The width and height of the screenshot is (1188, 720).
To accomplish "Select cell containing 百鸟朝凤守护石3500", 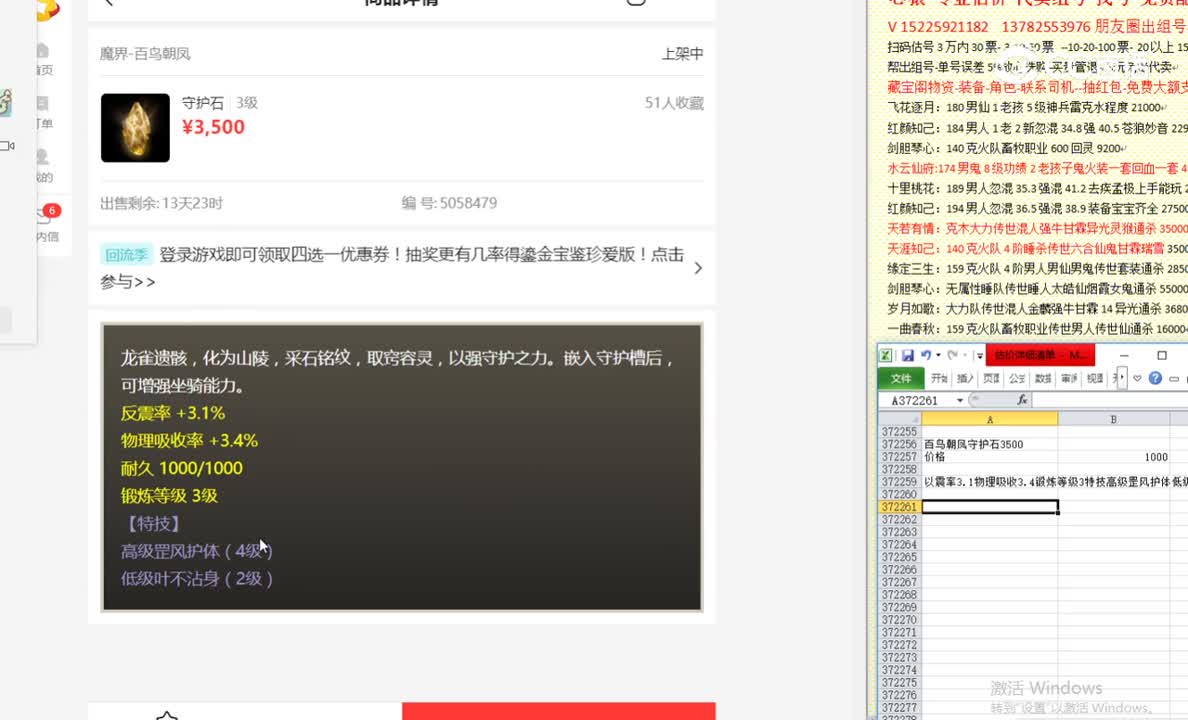I will pyautogui.click(x=989, y=444).
